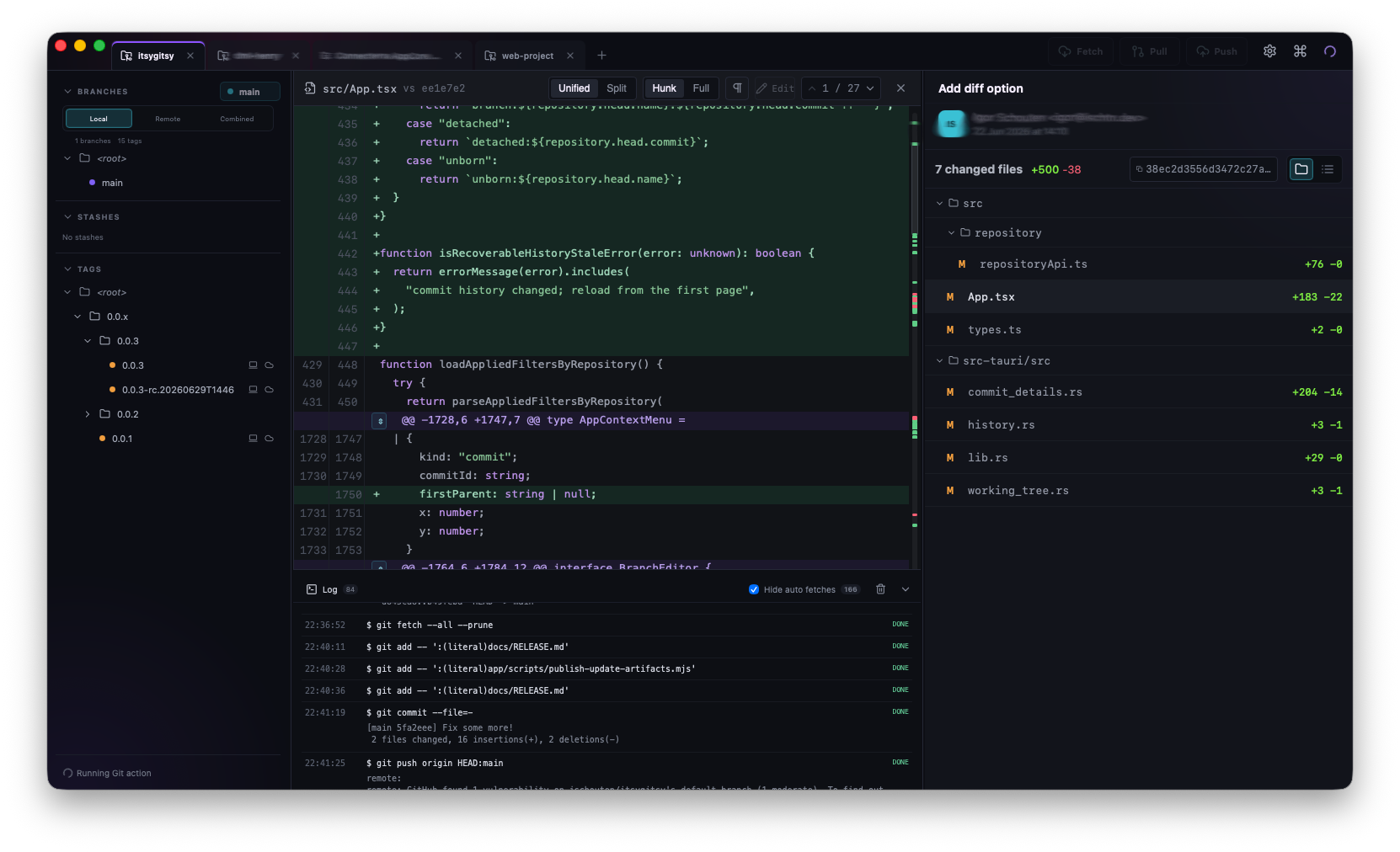Open lib.rs changed file
Screen dimensions: 1400x852
[x=1138, y=458]
